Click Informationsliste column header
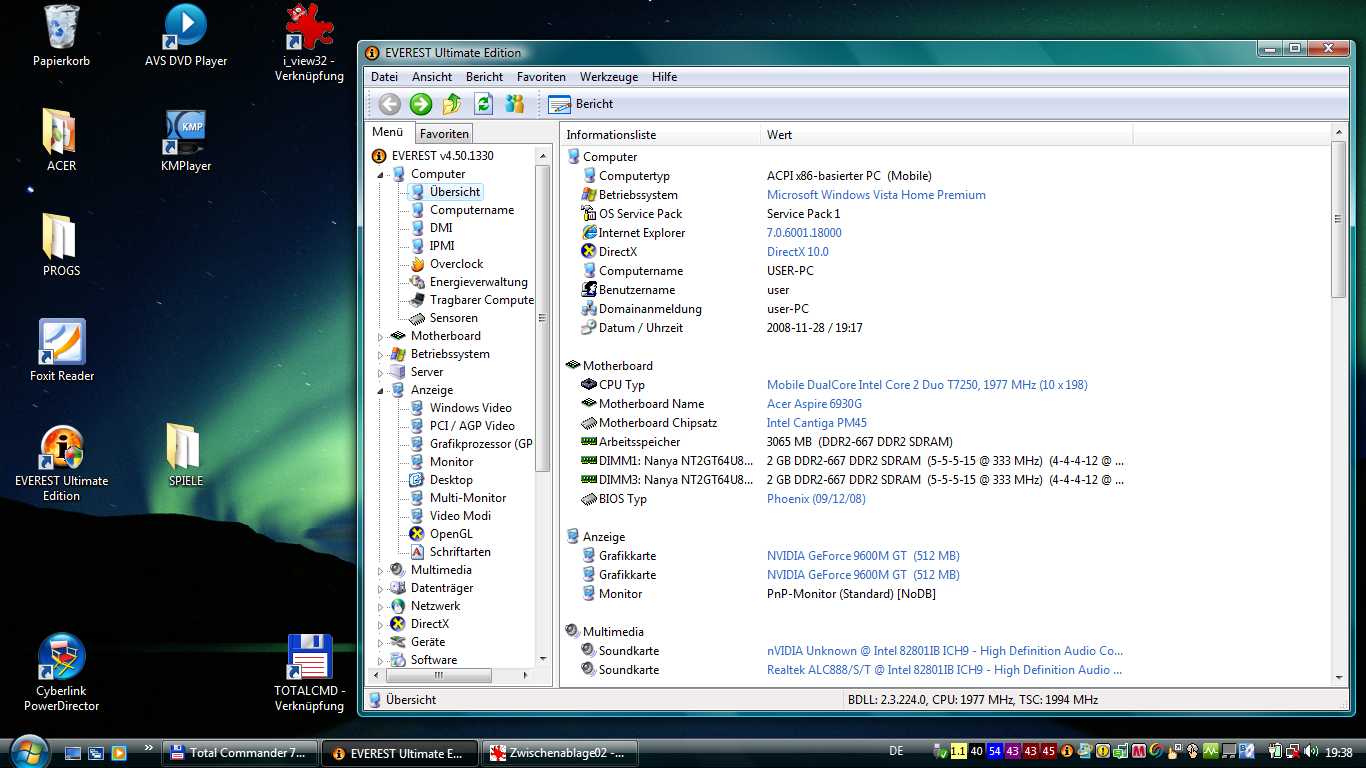Image resolution: width=1366 pixels, height=768 pixels. (x=660, y=135)
